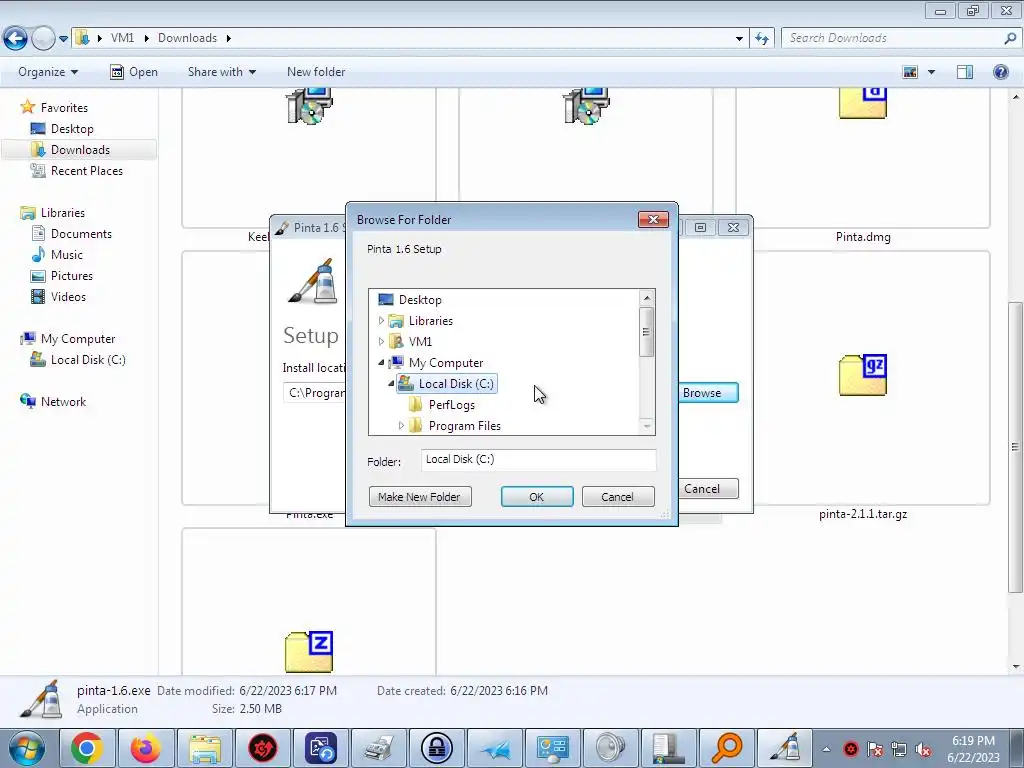Click Make New Folder button
Viewport: 1024px width, 768px height.
tap(419, 496)
